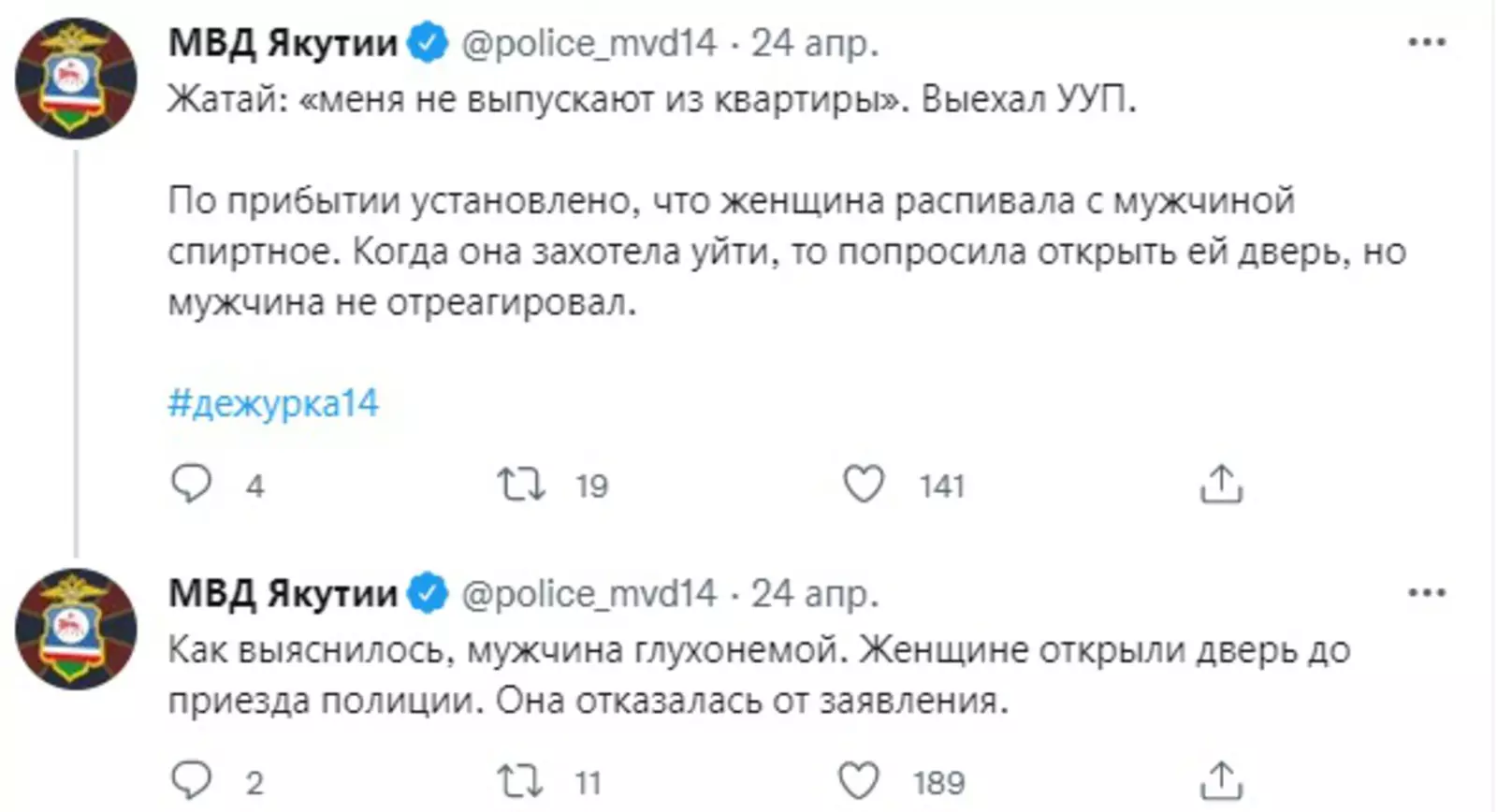Open the second tweet's 24 апр. timestamp
The image size is (1497, 812).
pyautogui.click(x=815, y=593)
